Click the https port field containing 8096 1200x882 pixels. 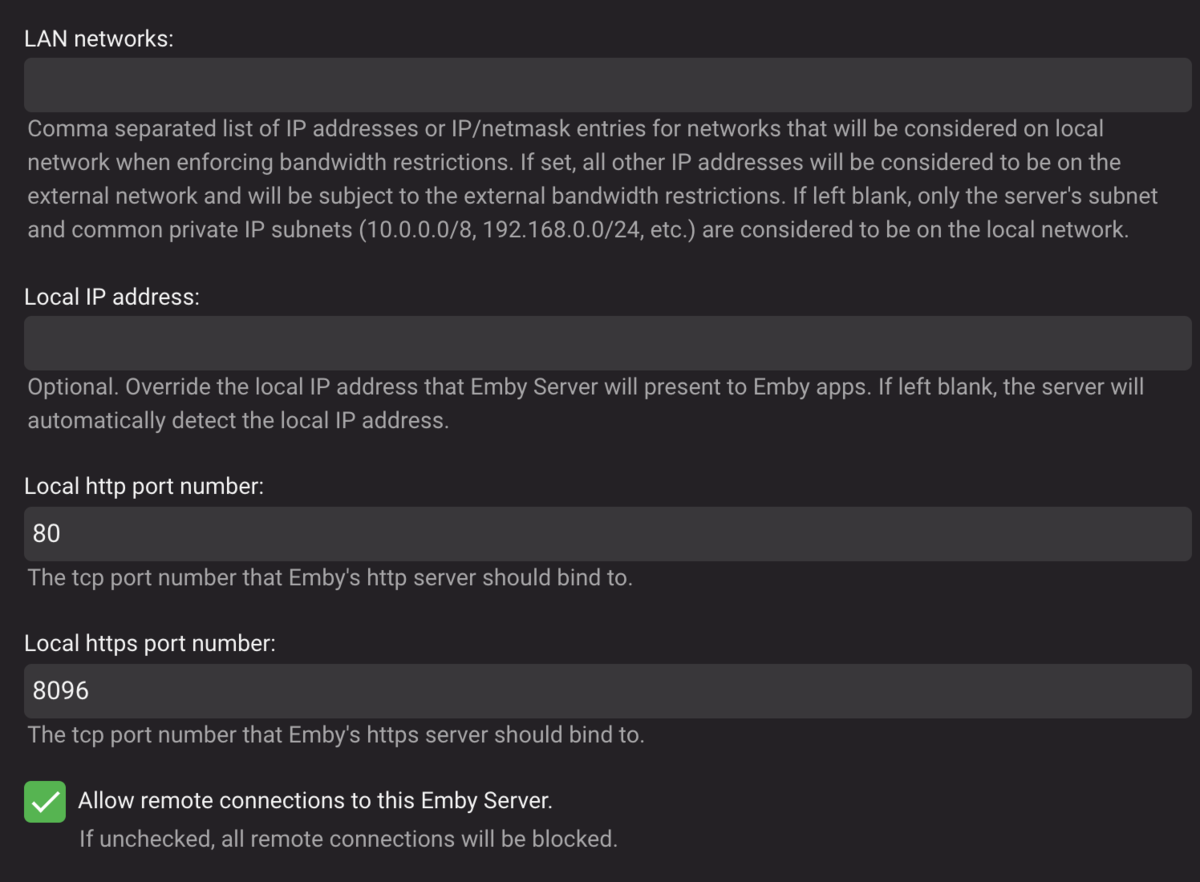[607, 691]
